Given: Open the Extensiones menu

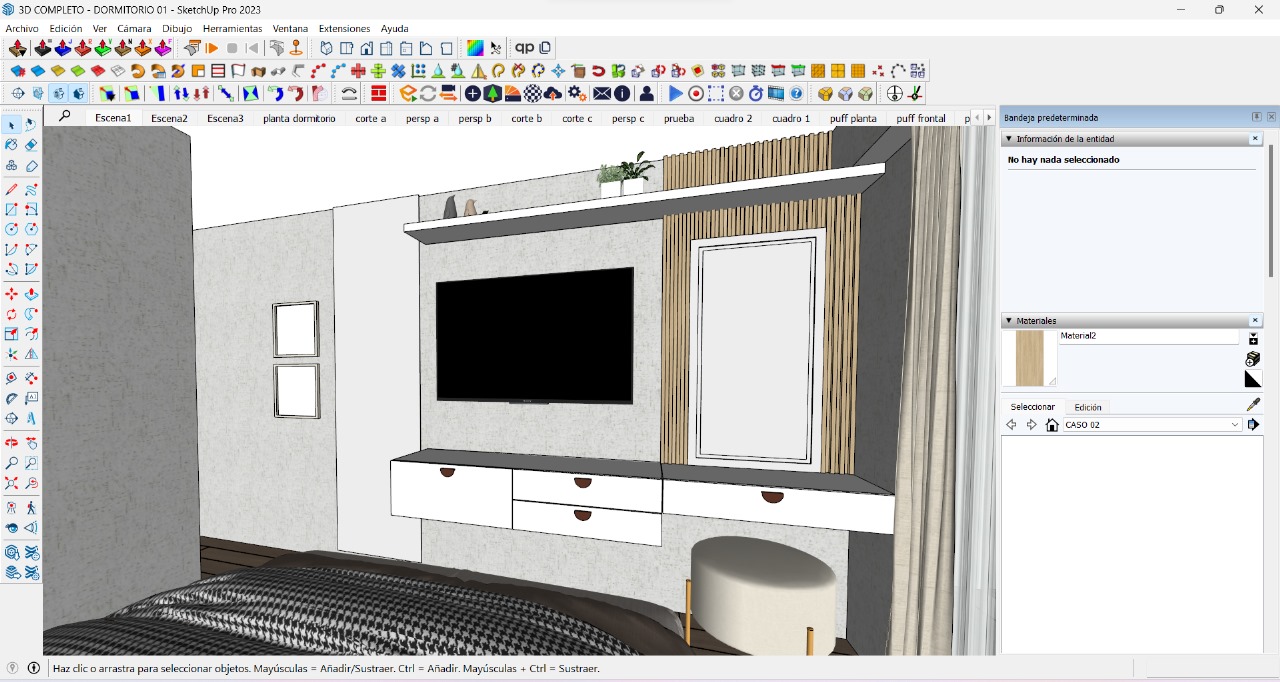Looking at the screenshot, I should 344,29.
